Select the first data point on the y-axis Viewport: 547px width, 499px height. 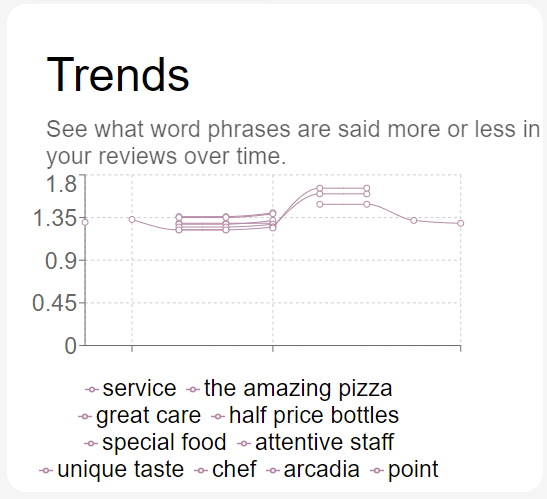pyautogui.click(x=85, y=222)
